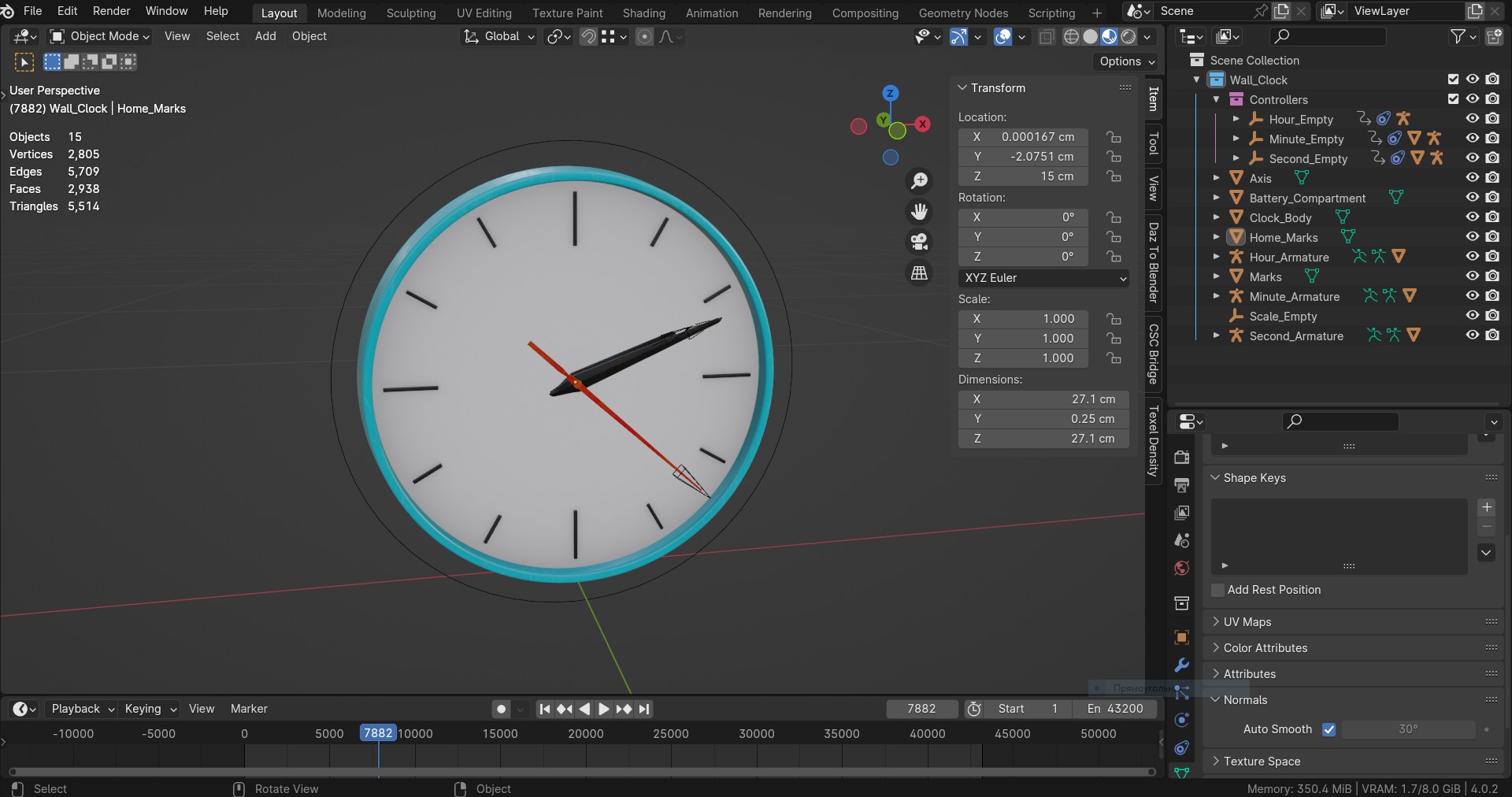Toggle proportional editing icon
The width and height of the screenshot is (1512, 797).
[644, 37]
